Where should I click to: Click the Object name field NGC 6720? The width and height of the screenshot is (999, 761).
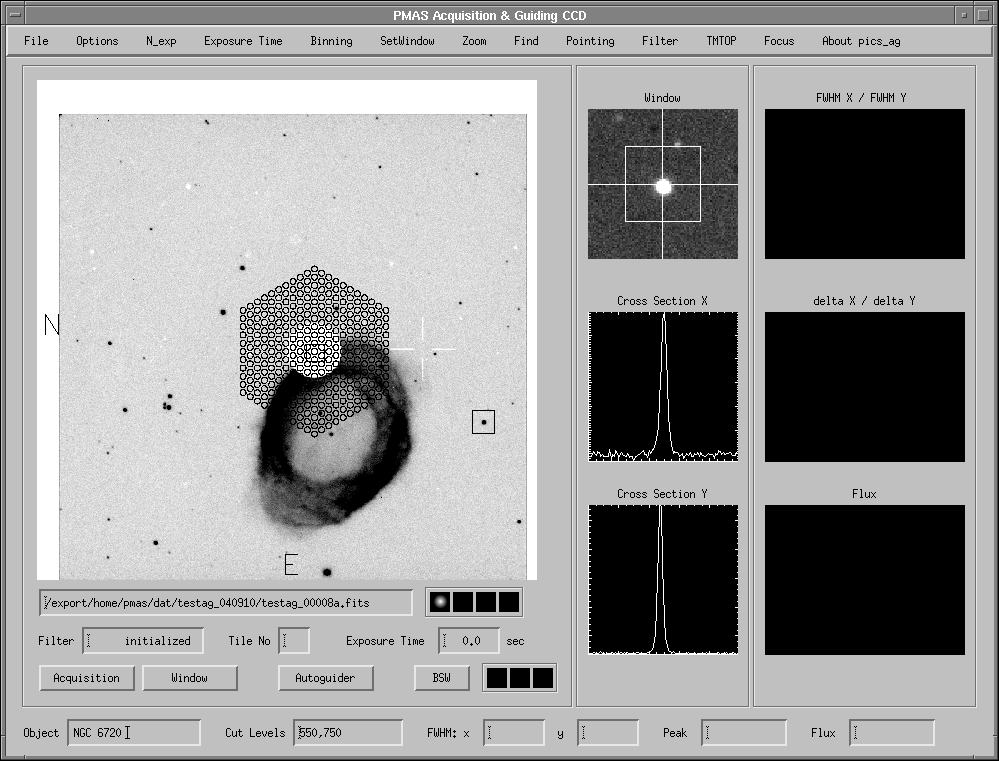coord(134,733)
